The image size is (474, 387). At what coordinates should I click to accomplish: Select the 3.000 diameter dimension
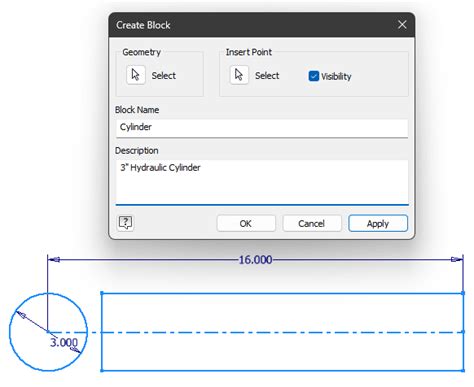[64, 342]
